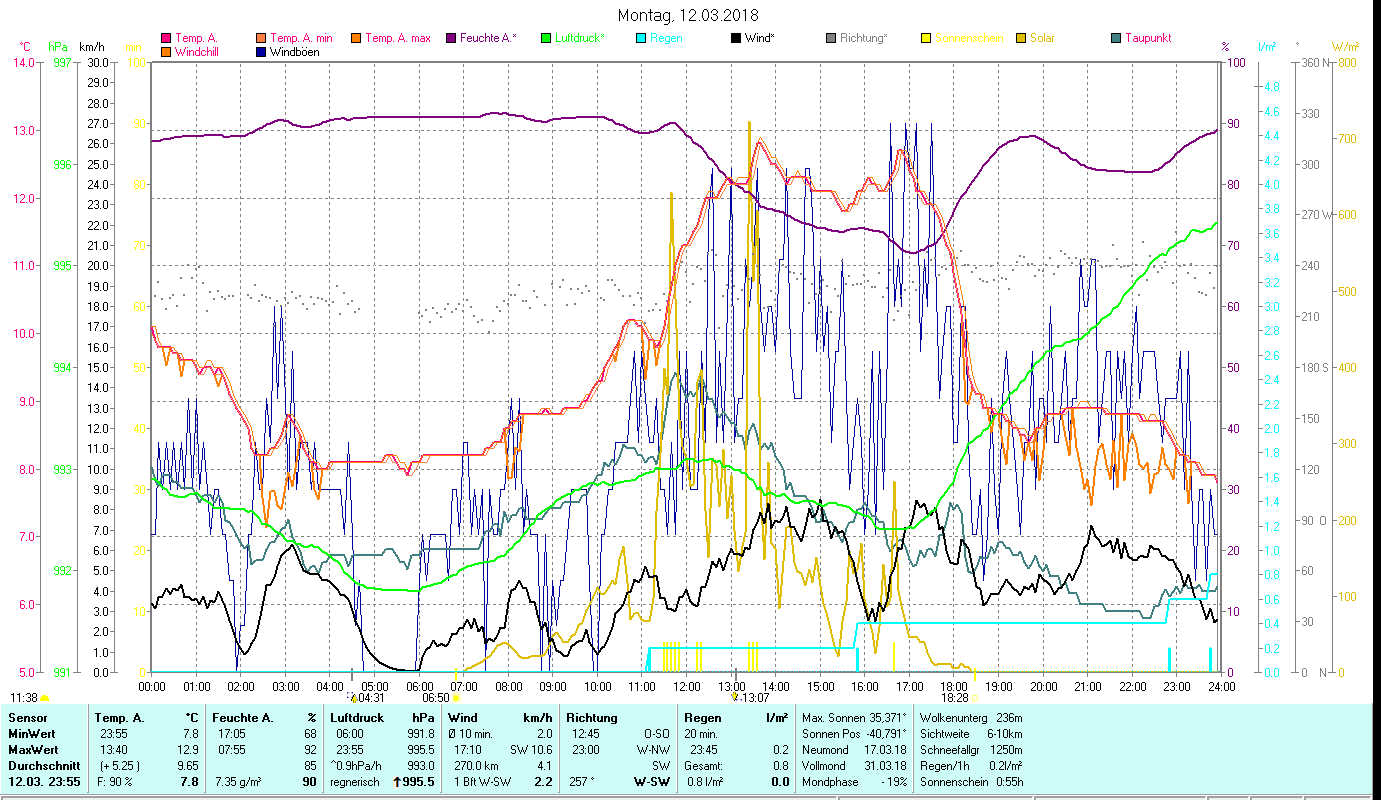Click the pink Temp. A. legend swatch
The image size is (1381, 800).
(166, 39)
